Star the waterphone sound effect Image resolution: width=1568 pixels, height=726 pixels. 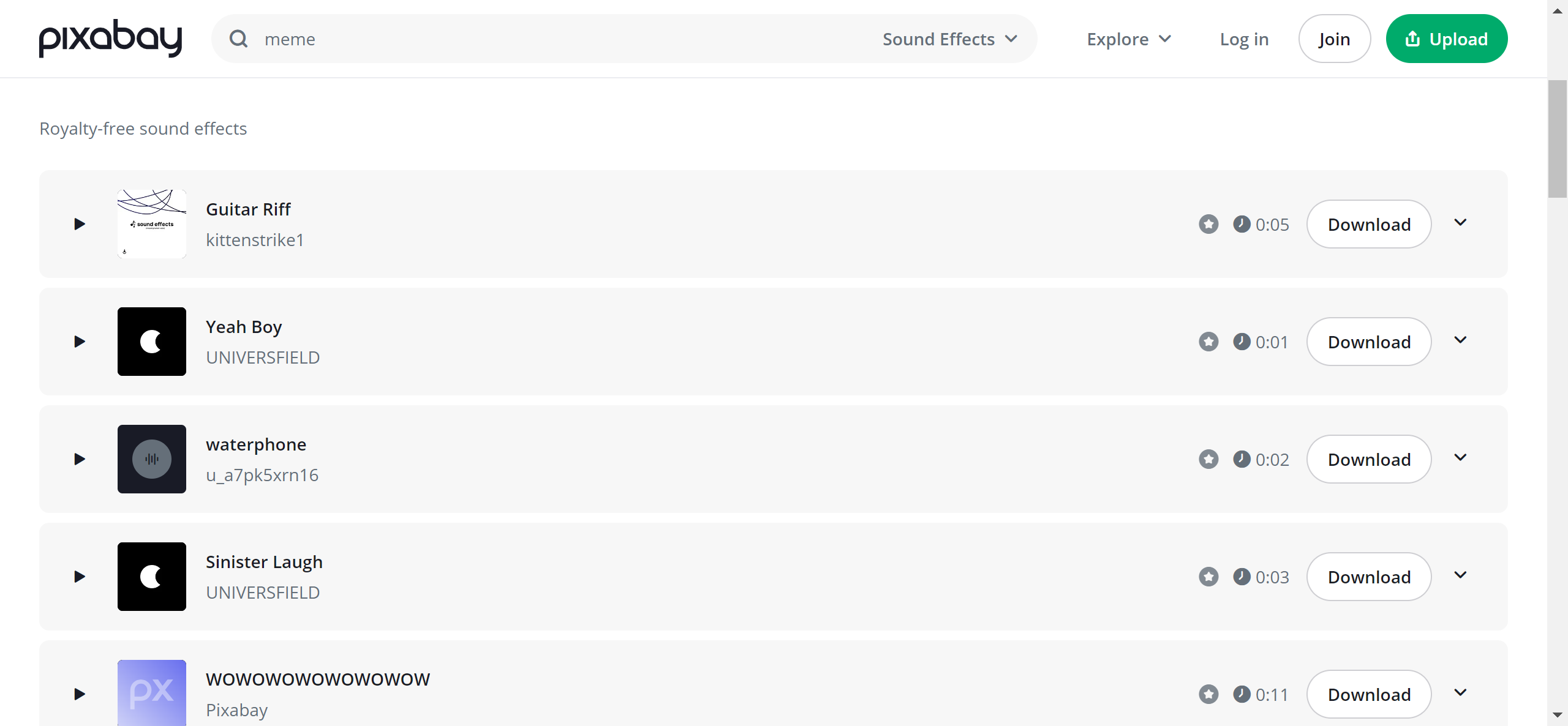click(1208, 459)
